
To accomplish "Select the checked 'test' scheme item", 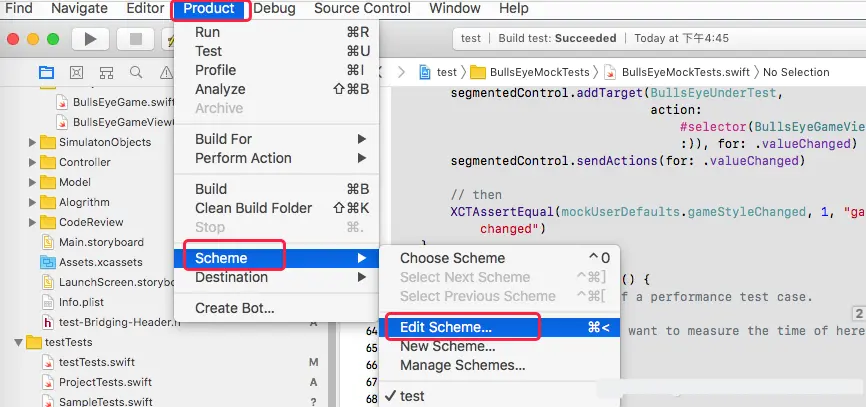I will click(411, 396).
